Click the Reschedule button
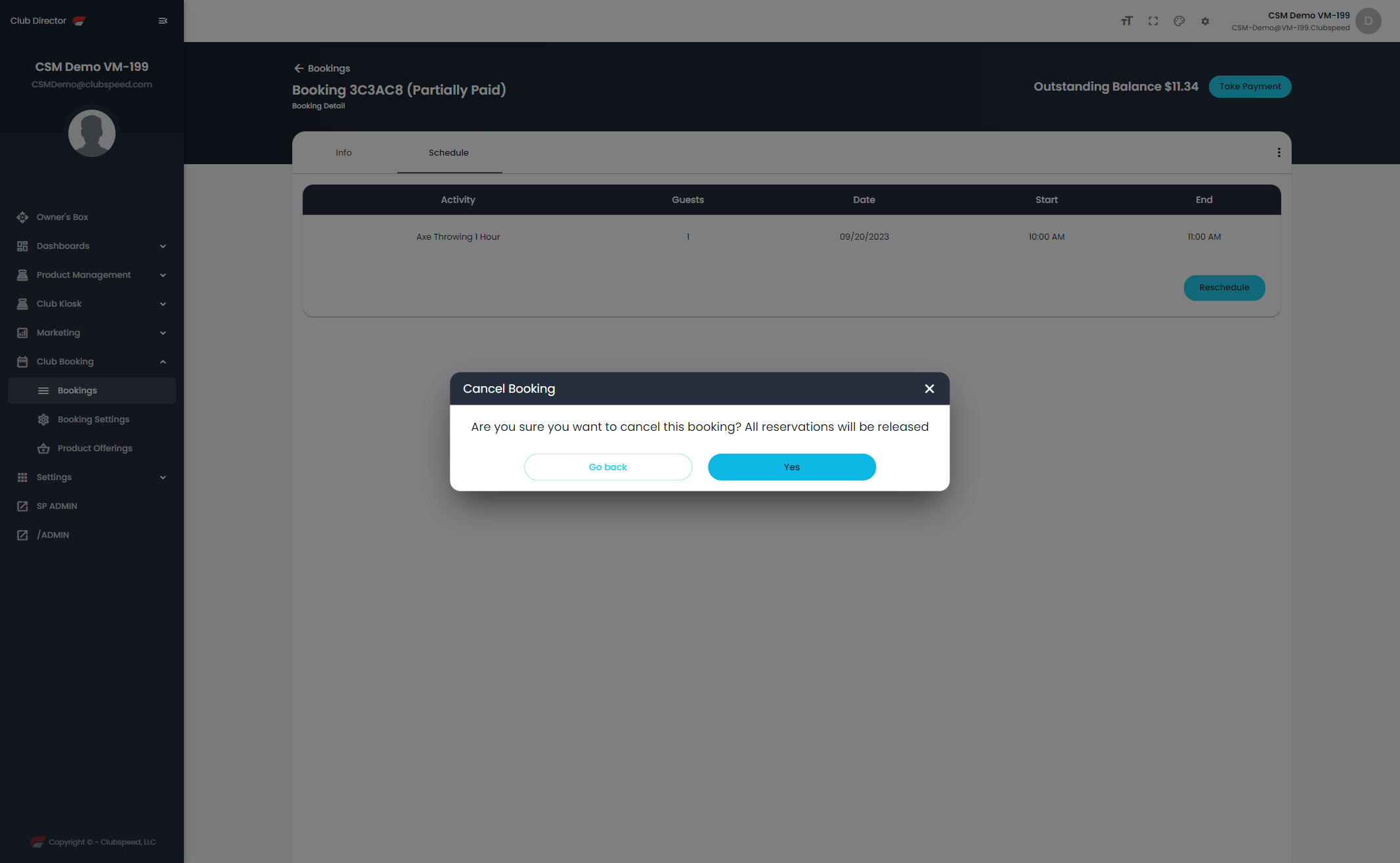 (x=1224, y=288)
